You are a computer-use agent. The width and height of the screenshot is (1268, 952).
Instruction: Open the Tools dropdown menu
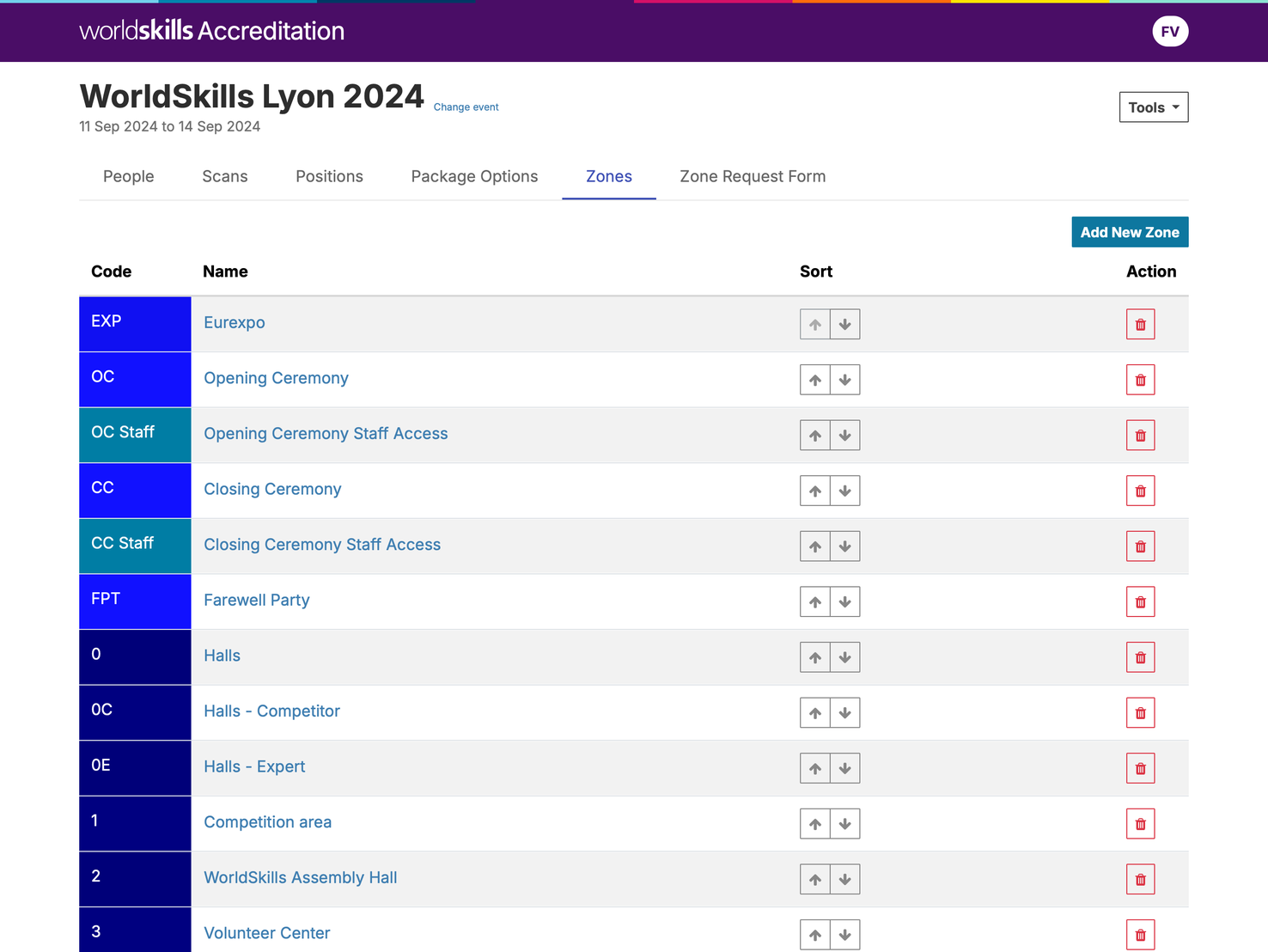[x=1154, y=107]
